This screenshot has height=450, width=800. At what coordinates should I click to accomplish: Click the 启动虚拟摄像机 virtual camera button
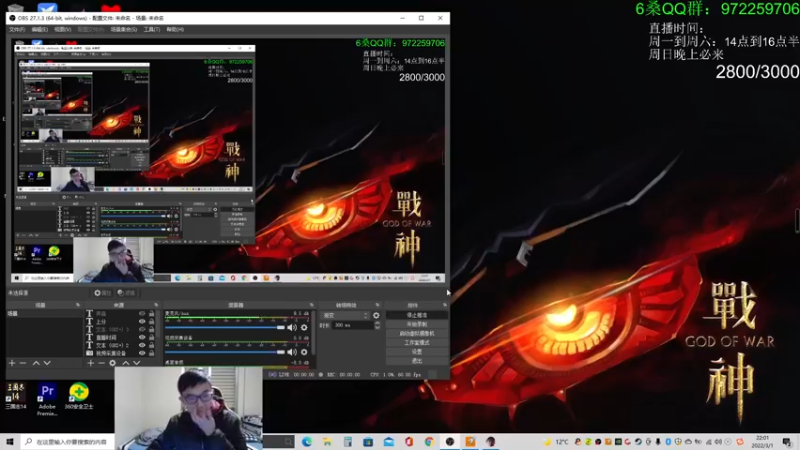417,333
